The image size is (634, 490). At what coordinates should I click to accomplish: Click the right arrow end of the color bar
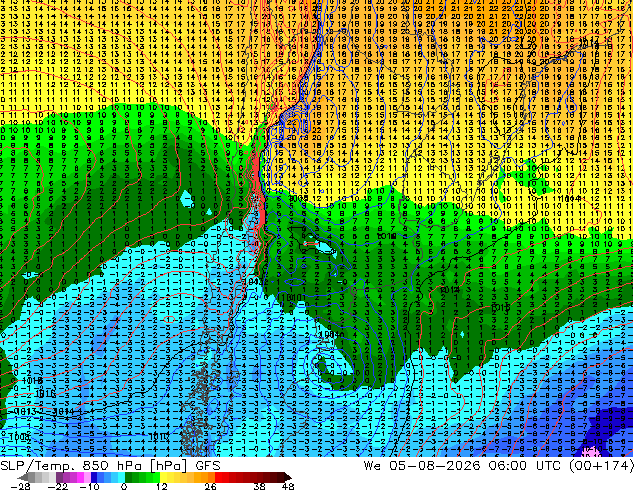click(x=288, y=477)
